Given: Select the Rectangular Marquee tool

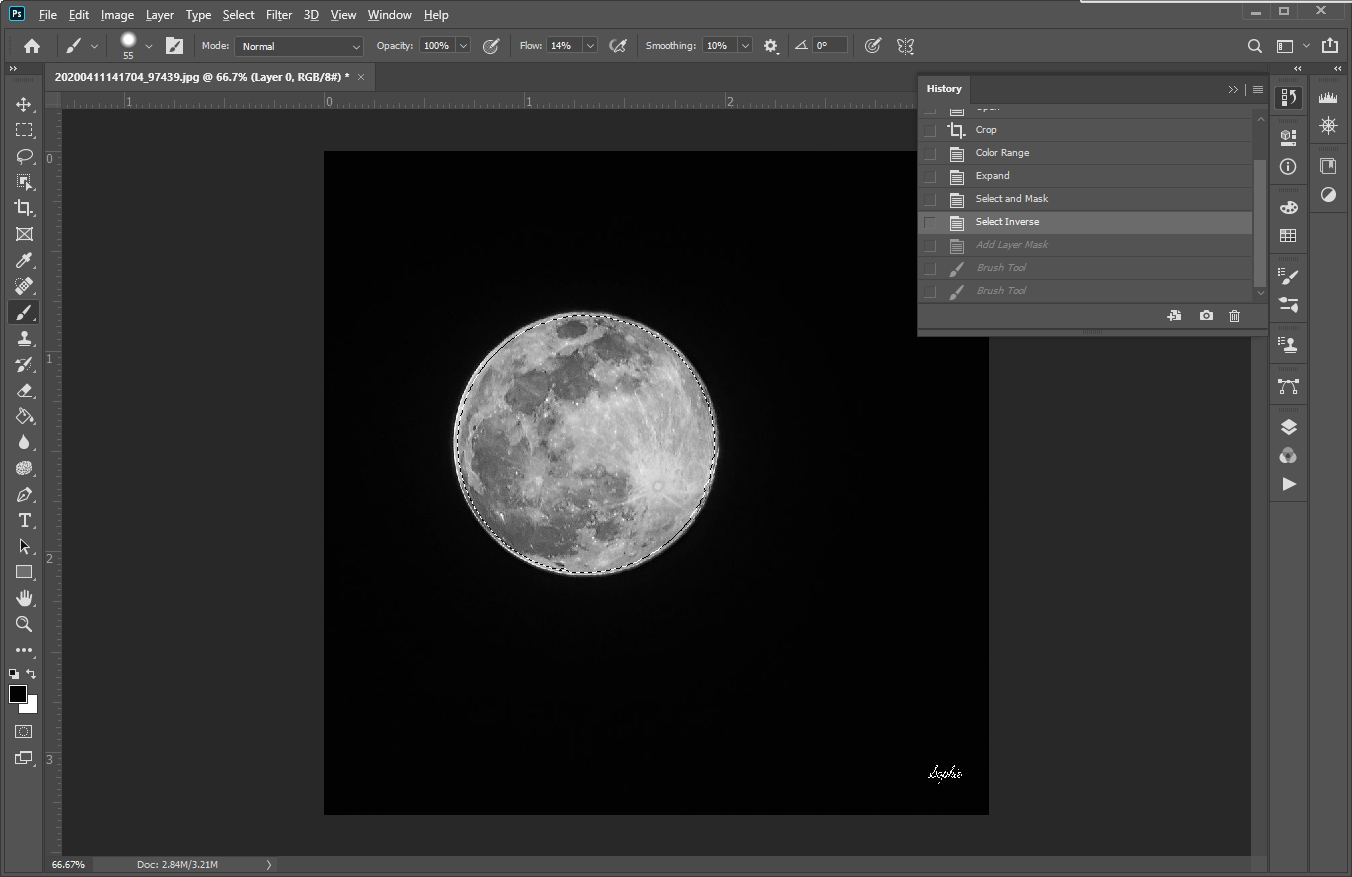Looking at the screenshot, I should point(24,130).
